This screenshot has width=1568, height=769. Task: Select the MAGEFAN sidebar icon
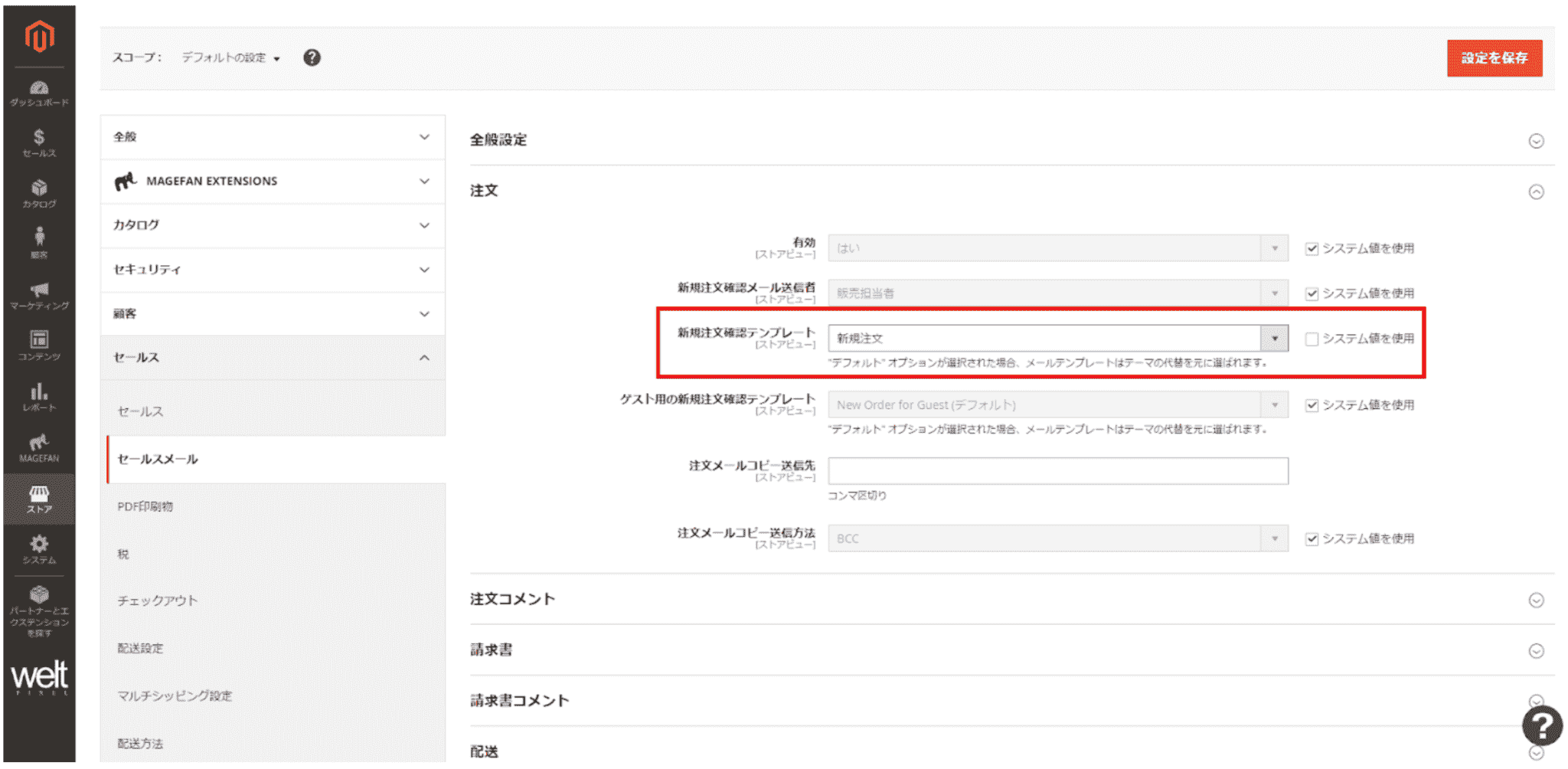pyautogui.click(x=39, y=447)
